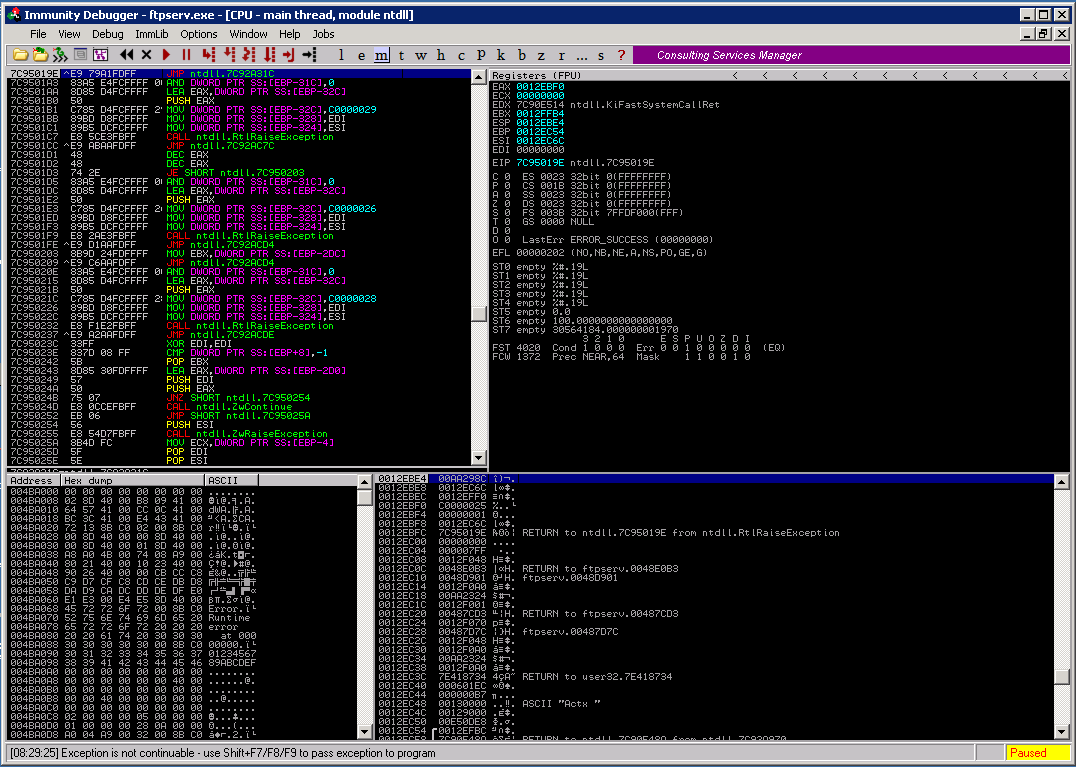1076x767 pixels.
Task: Click the Step over toolbar icon
Action: pyautogui.click(x=229, y=55)
